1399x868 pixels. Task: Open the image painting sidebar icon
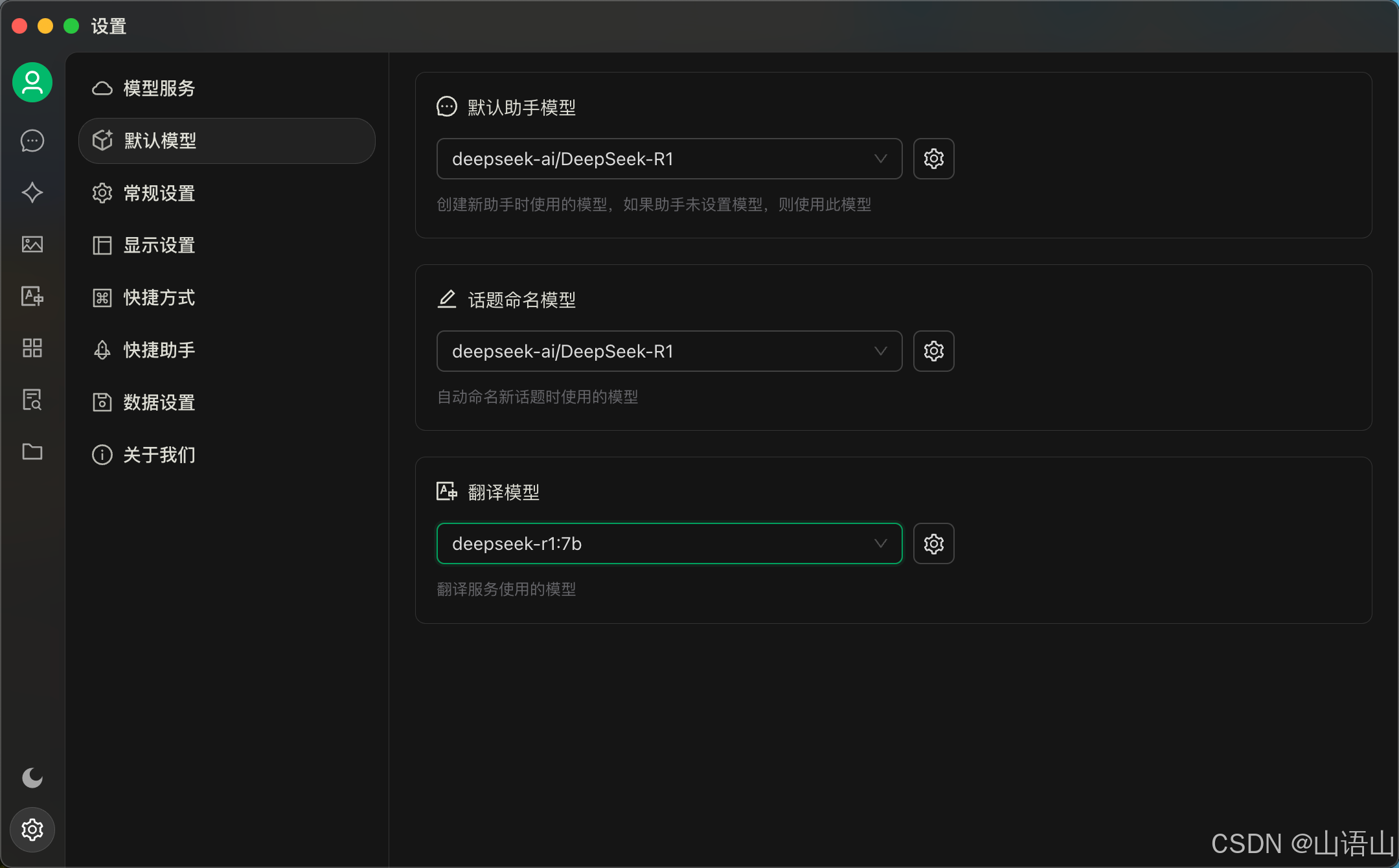point(32,244)
